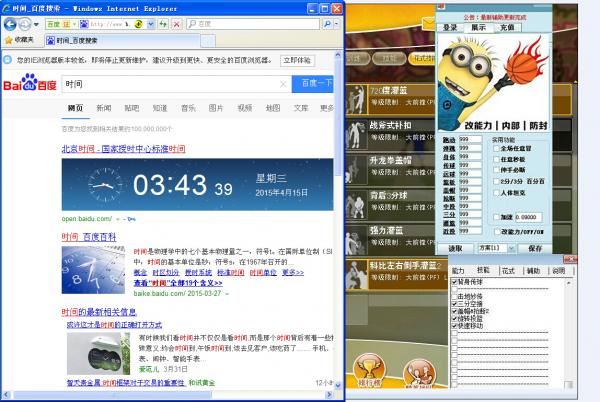Click the watch thumbnail in news result

tap(99, 353)
